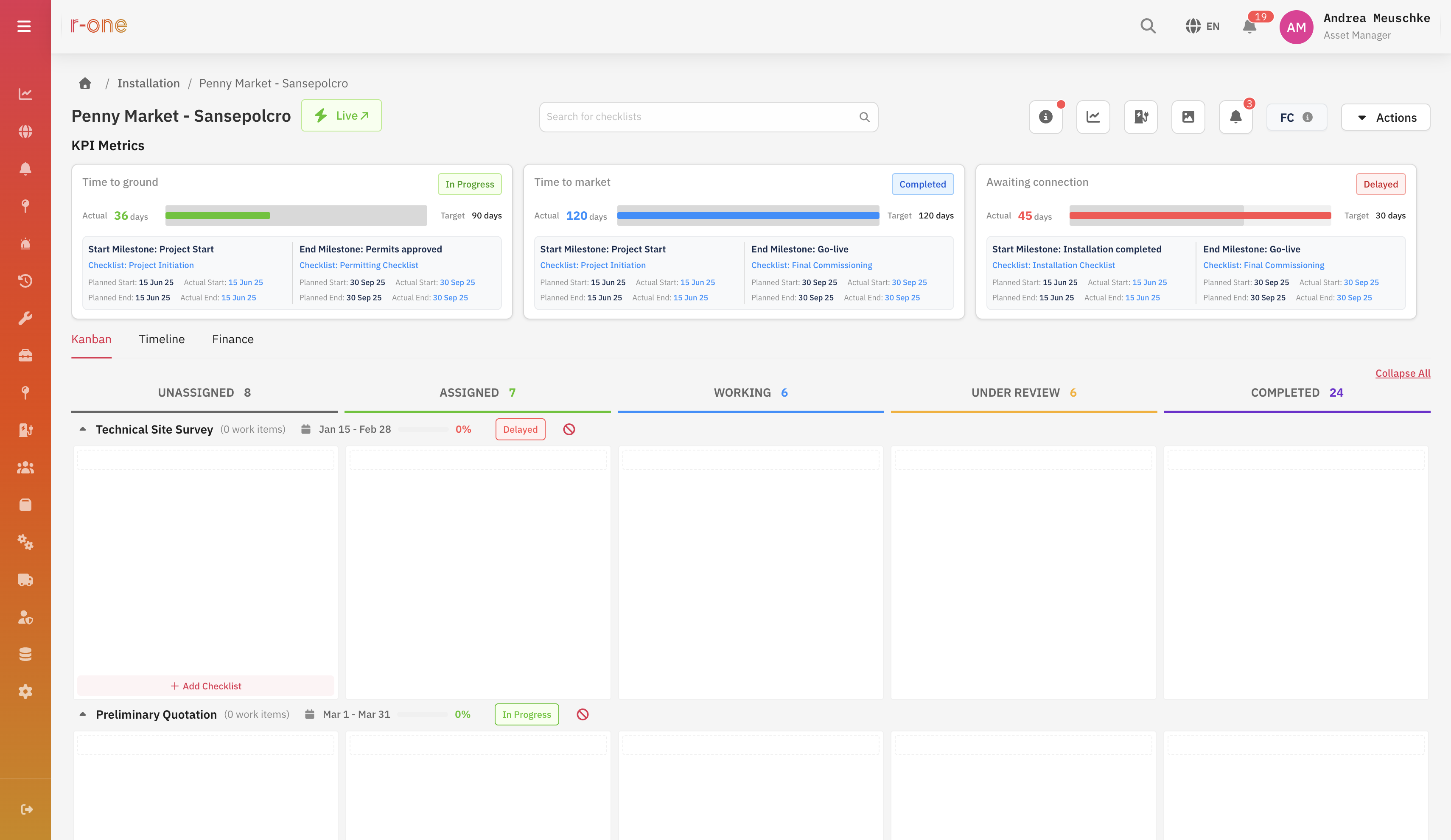Open the image gallery toolbar button
Image resolution: width=1451 pixels, height=840 pixels.
pyautogui.click(x=1188, y=117)
